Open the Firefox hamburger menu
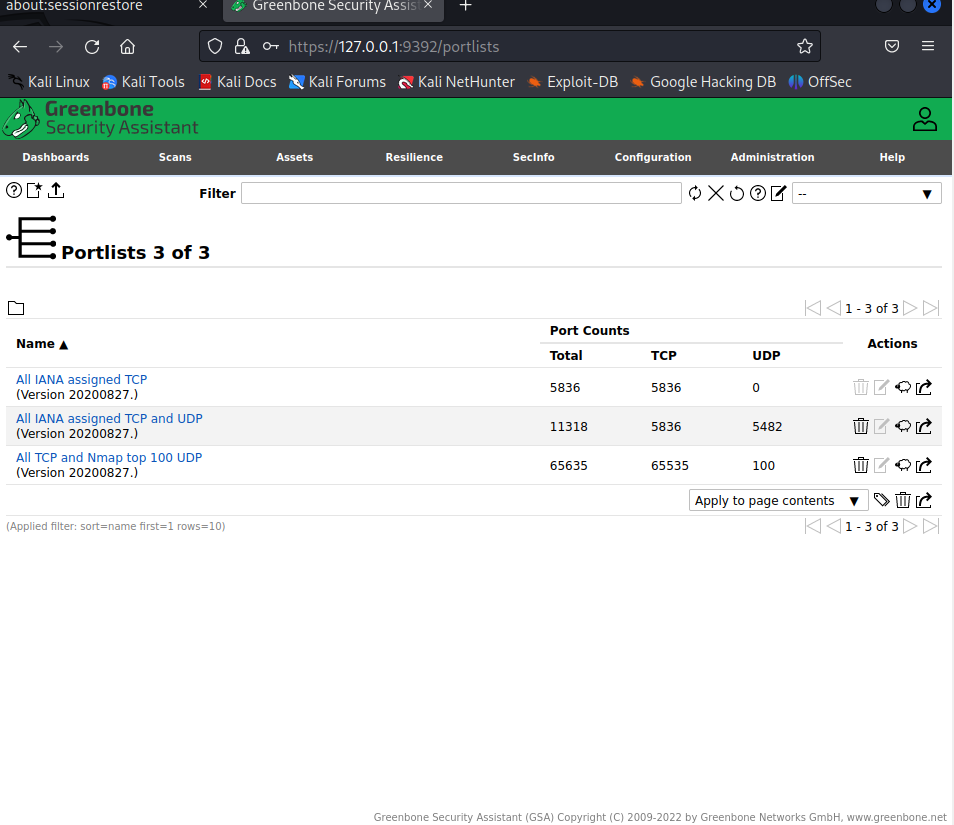This screenshot has width=954, height=825. (x=927, y=46)
